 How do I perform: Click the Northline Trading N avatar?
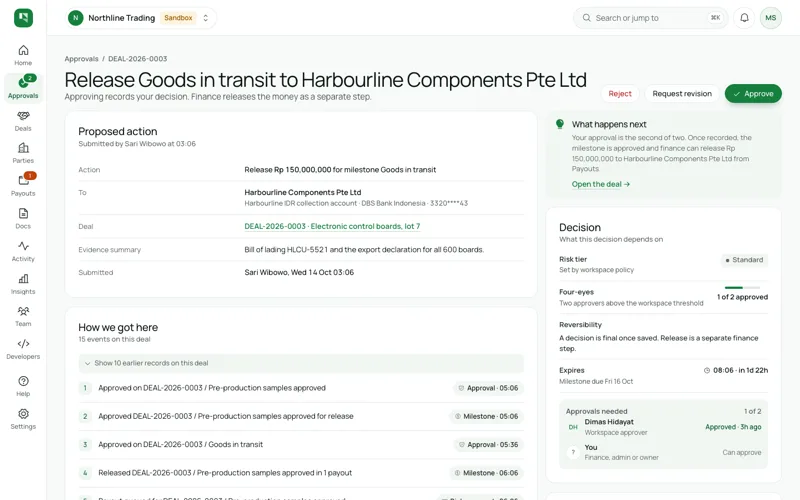click(x=76, y=18)
